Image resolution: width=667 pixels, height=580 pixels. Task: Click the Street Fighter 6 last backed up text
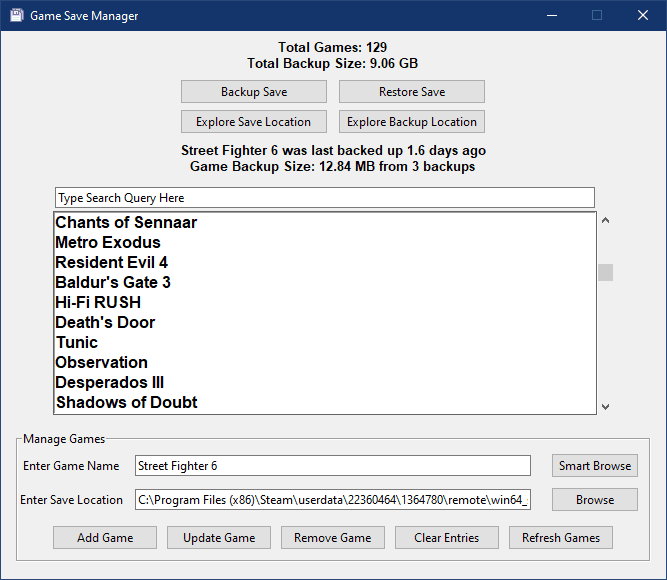pos(333,150)
